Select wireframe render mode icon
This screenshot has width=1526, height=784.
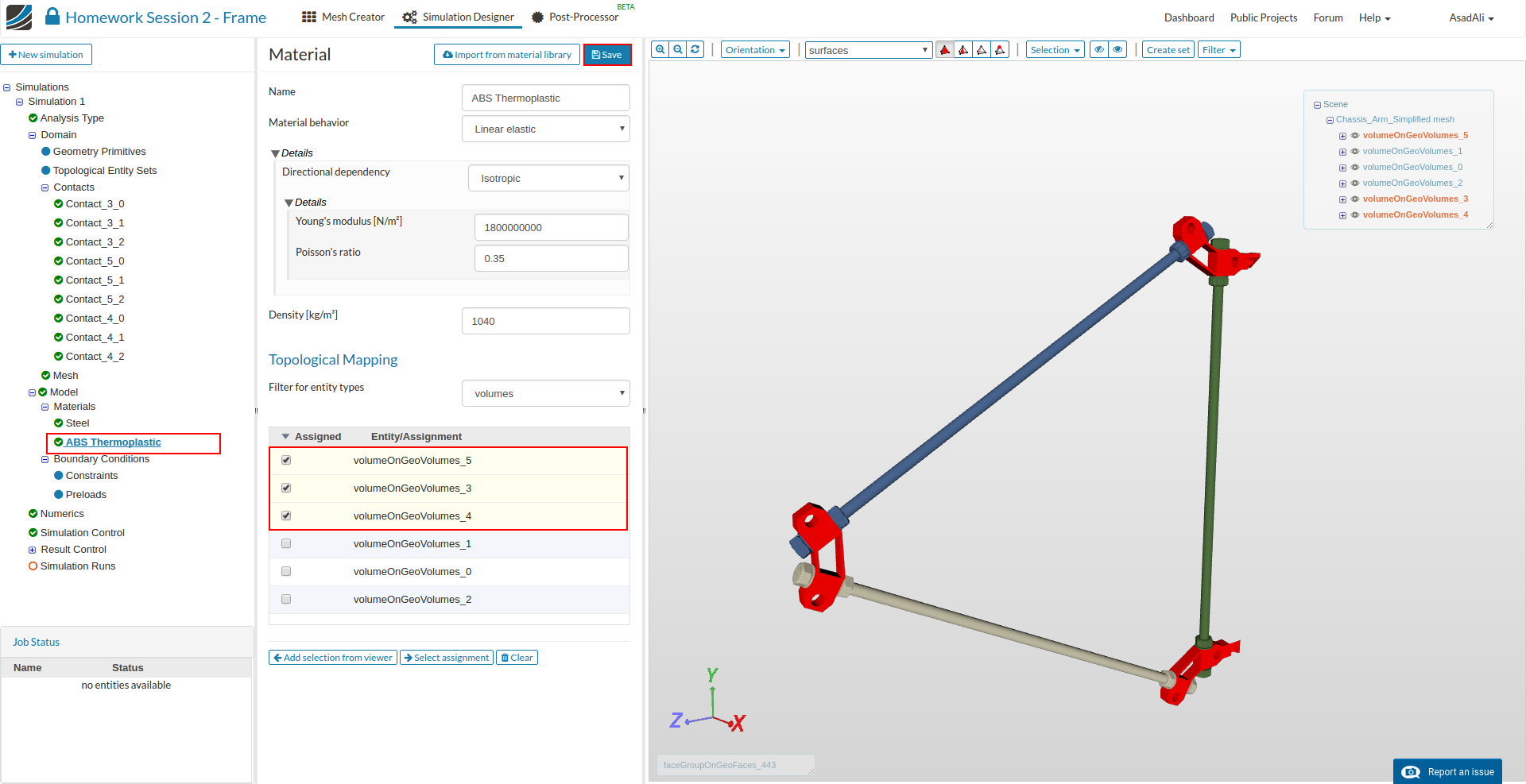coord(982,50)
